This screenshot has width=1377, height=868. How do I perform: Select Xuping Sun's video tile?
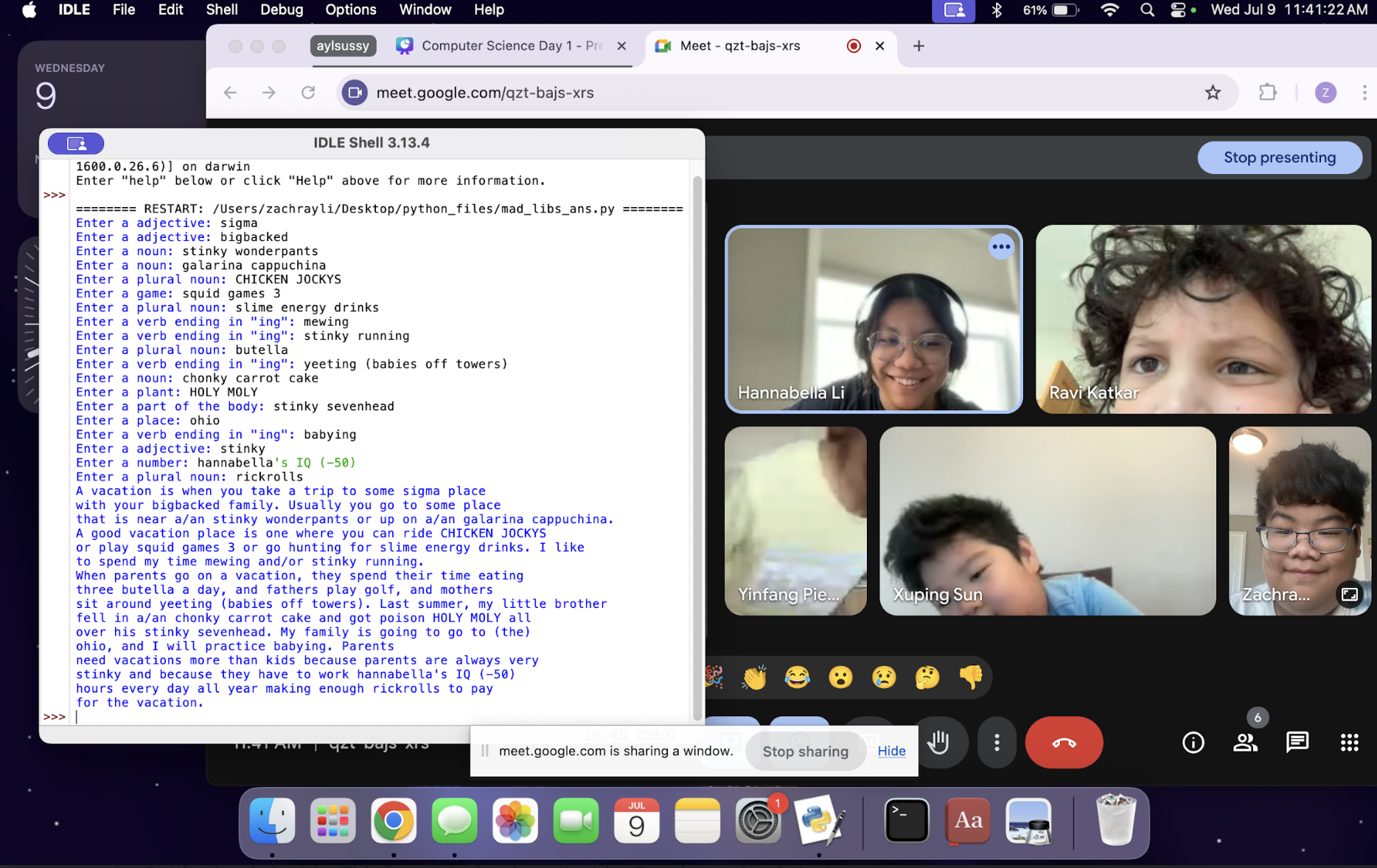tap(1047, 520)
